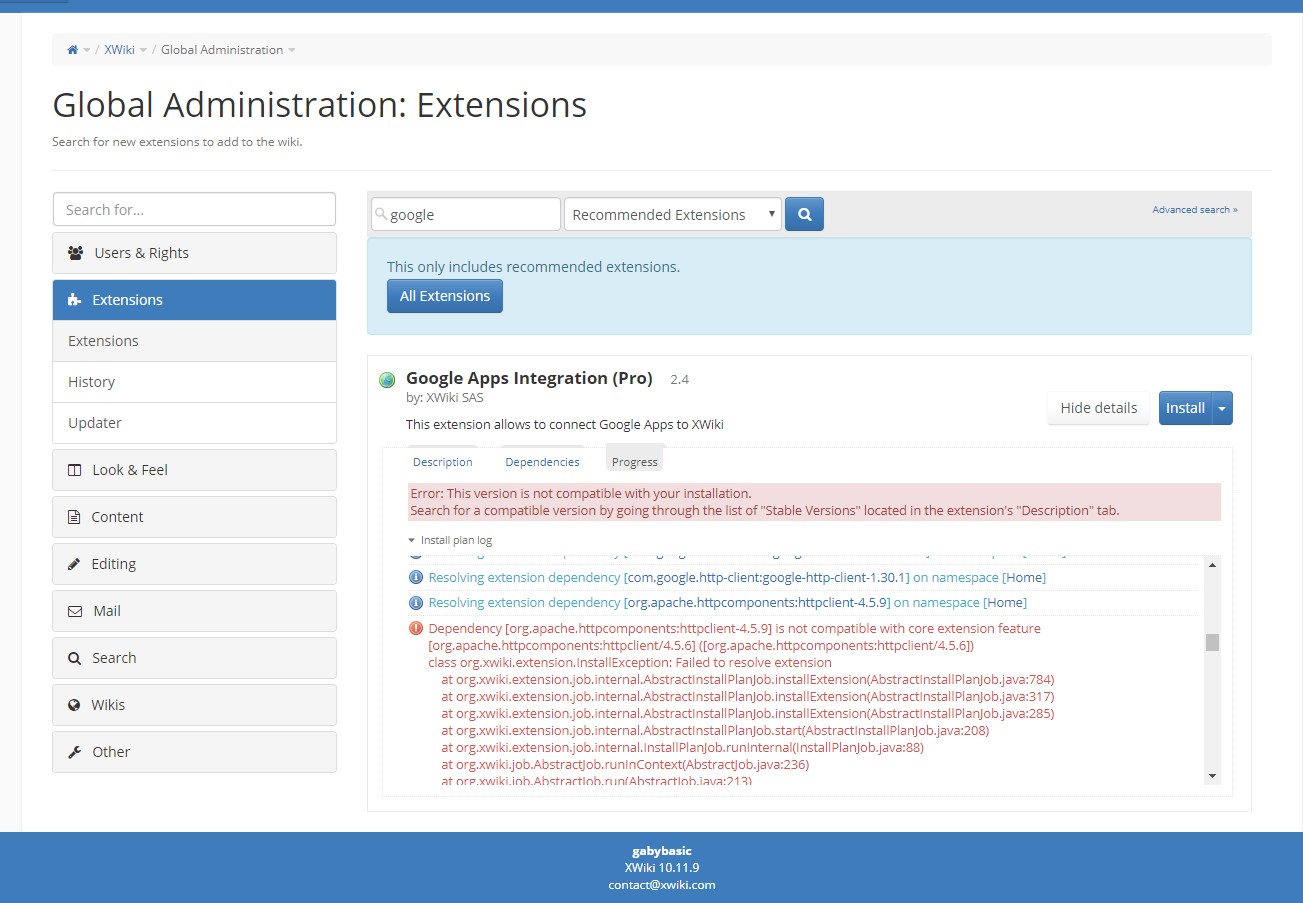Image resolution: width=1303 pixels, height=903 pixels.
Task: Click the All Extensions button
Action: (445, 296)
